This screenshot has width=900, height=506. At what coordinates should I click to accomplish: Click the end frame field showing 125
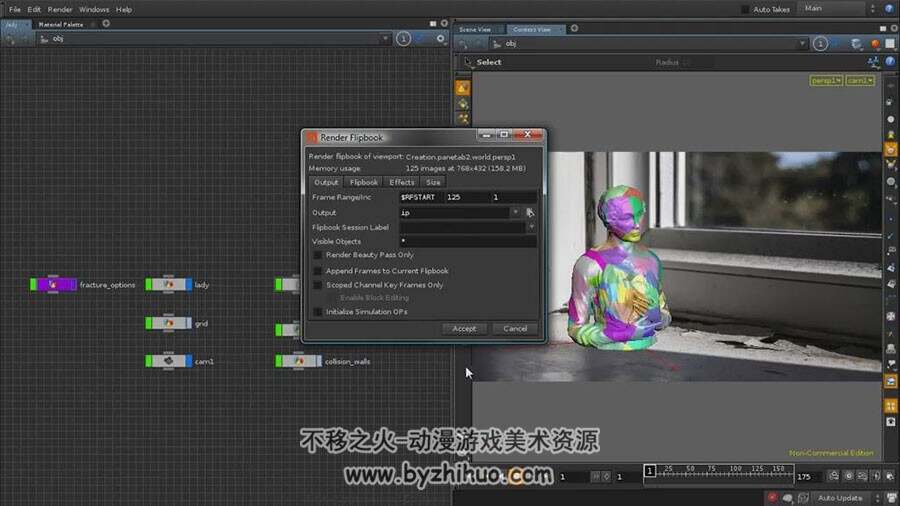pos(467,197)
